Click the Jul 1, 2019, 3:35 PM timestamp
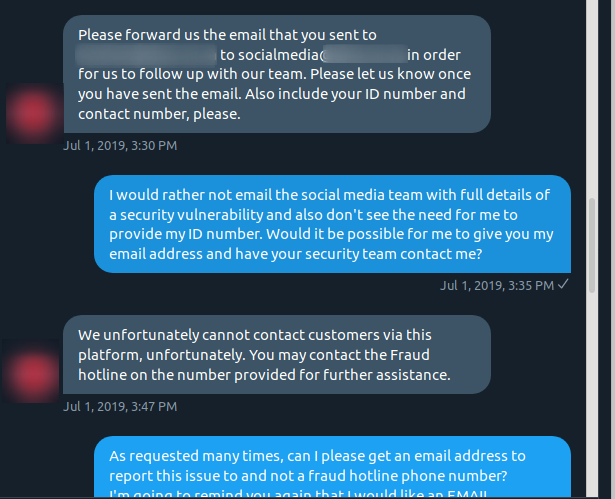The width and height of the screenshot is (615, 499). click(497, 285)
